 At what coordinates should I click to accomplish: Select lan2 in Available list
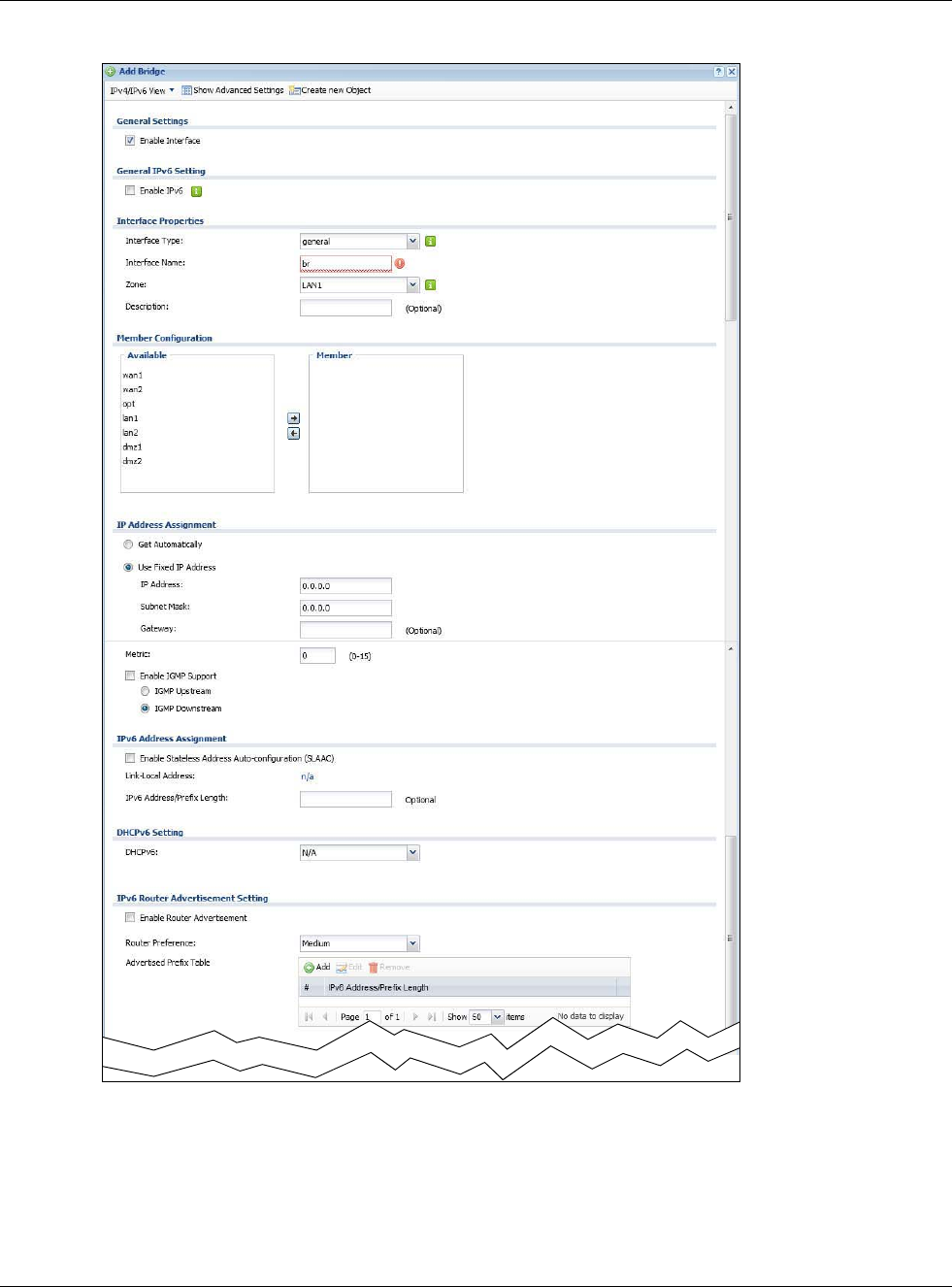pos(131,433)
